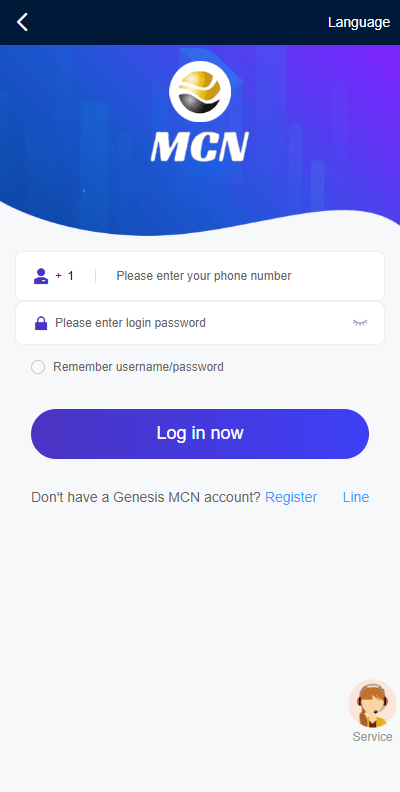This screenshot has width=400, height=792.
Task: Click the Service text under the avatar
Action: coord(372,737)
